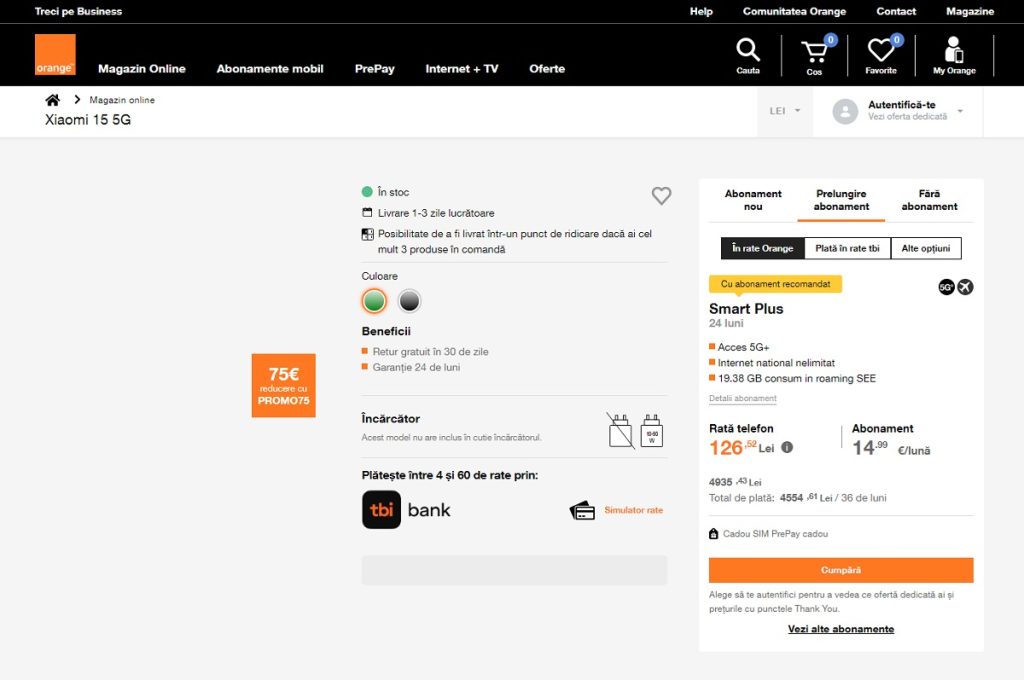
Task: Open the shopping cart (Cos)
Action: (x=814, y=55)
